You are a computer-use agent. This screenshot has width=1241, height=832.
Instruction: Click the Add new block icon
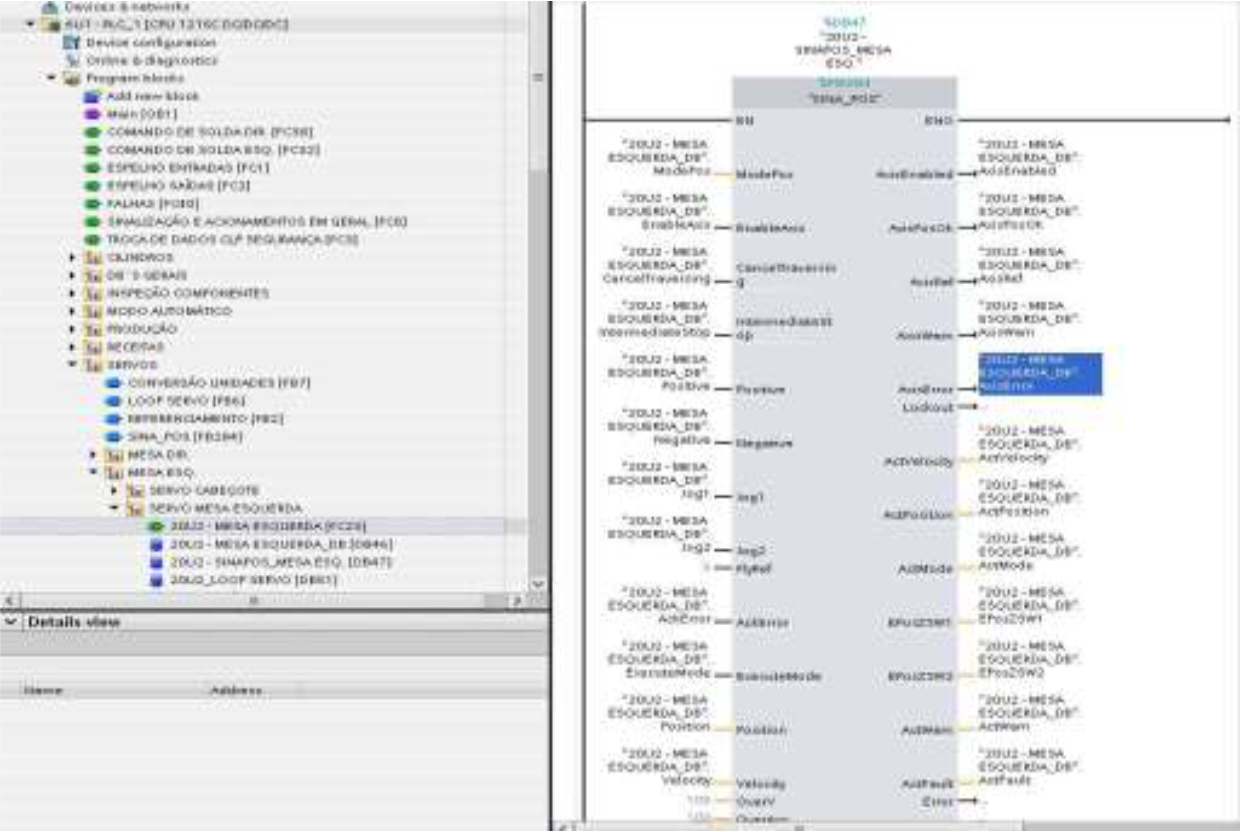(92, 96)
